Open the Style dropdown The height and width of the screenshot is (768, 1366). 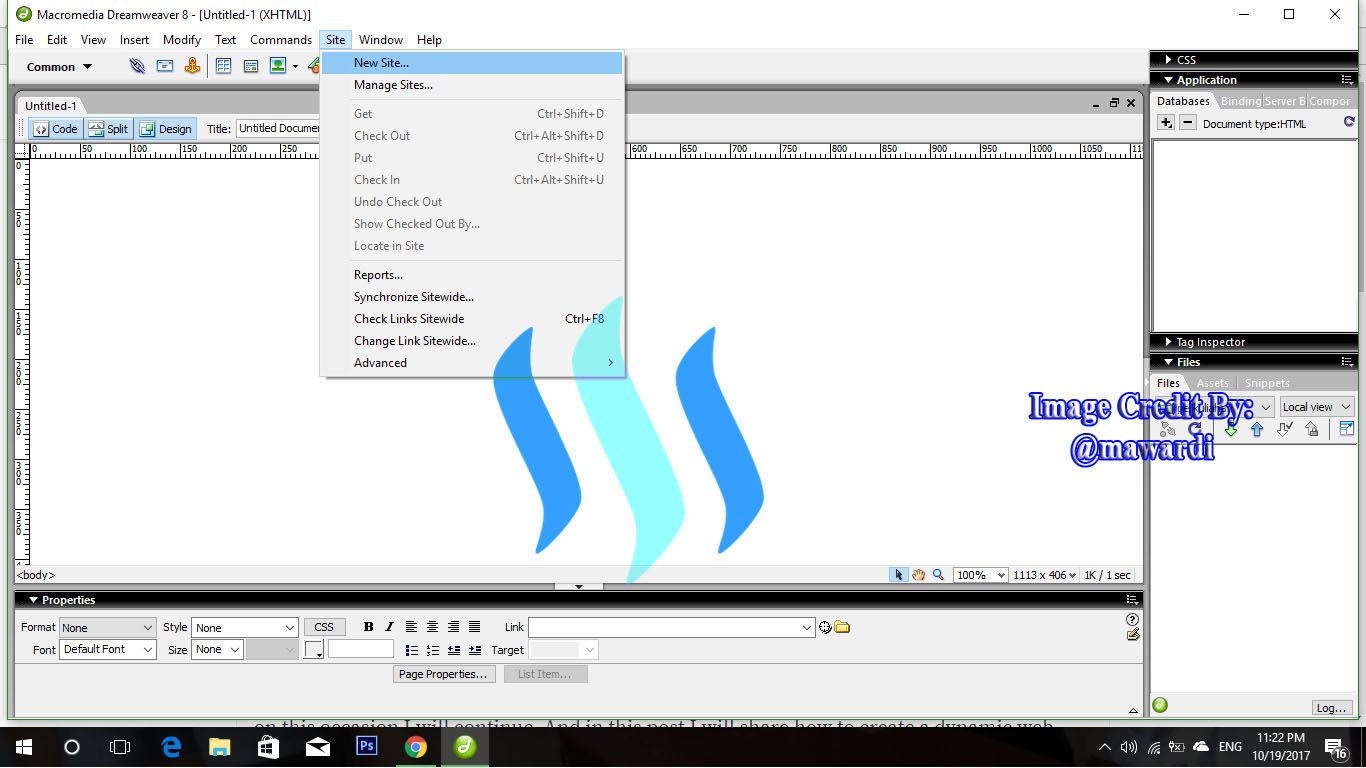[x=245, y=627]
